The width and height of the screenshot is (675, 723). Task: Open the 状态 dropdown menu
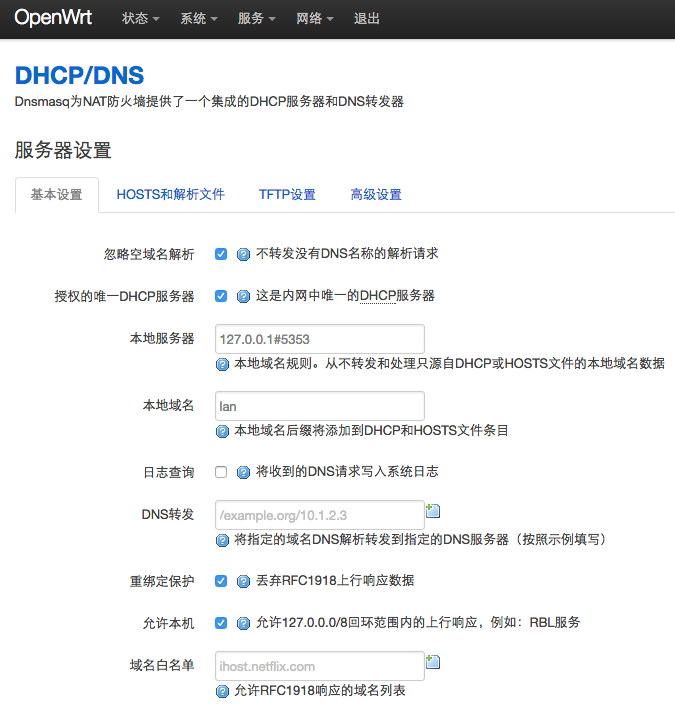pyautogui.click(x=140, y=18)
